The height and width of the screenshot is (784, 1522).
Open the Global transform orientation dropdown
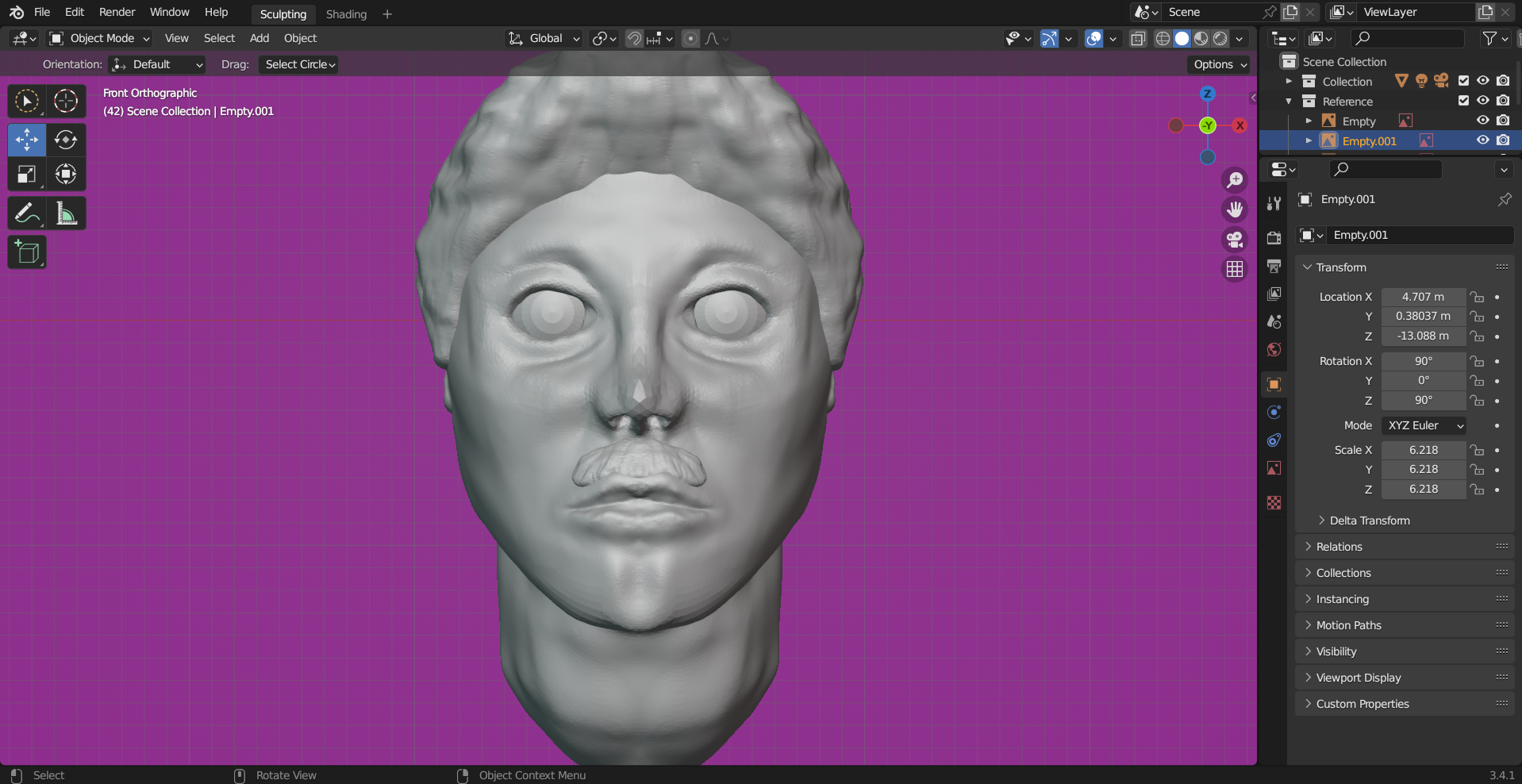click(x=544, y=38)
